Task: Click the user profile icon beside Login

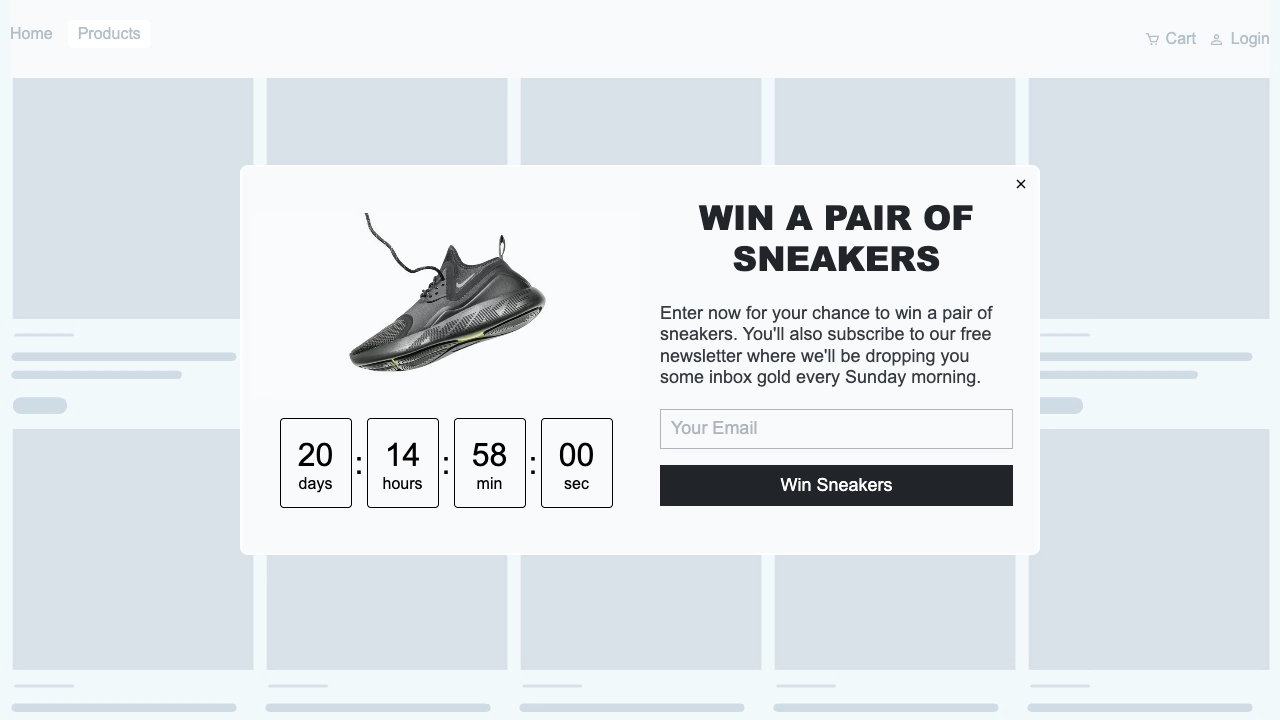Action: point(1216,40)
